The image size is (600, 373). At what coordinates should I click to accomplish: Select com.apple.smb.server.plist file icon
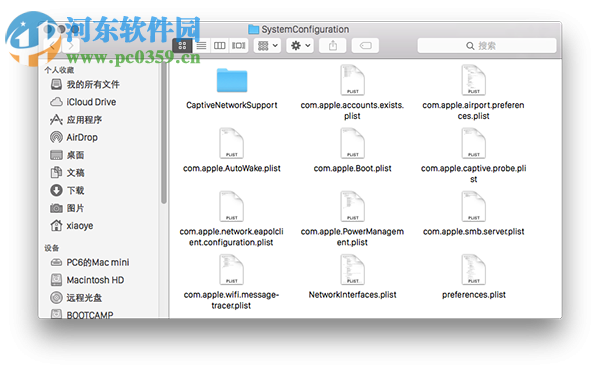tap(474, 206)
